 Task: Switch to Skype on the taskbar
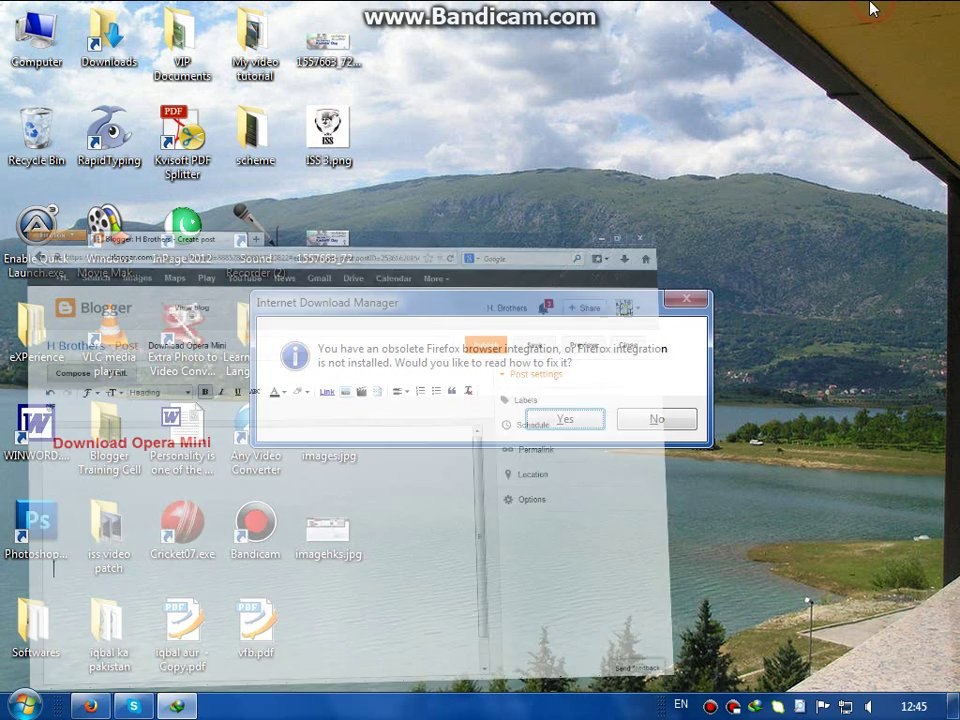133,707
